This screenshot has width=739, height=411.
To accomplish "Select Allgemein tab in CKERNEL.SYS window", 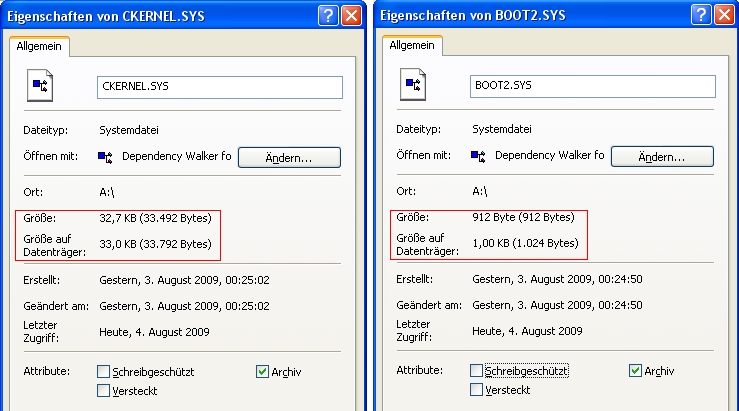I will point(39,46).
